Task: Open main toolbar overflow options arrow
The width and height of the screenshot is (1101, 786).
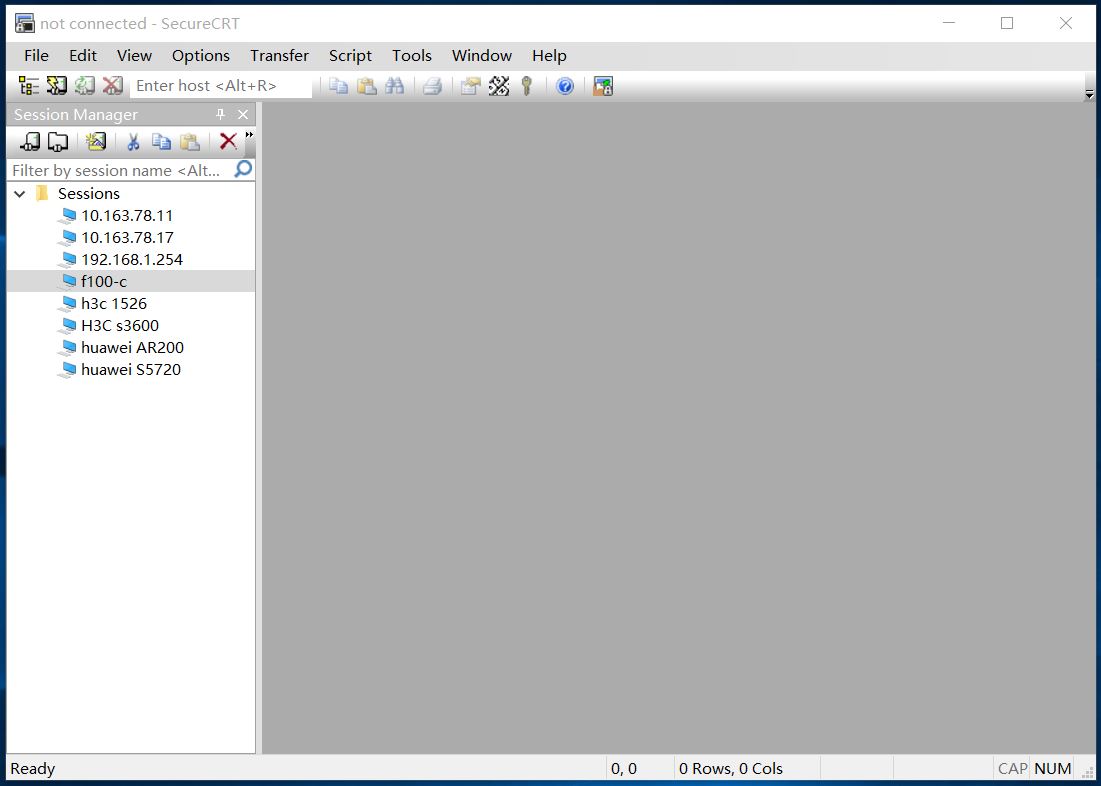Action: [x=1089, y=93]
